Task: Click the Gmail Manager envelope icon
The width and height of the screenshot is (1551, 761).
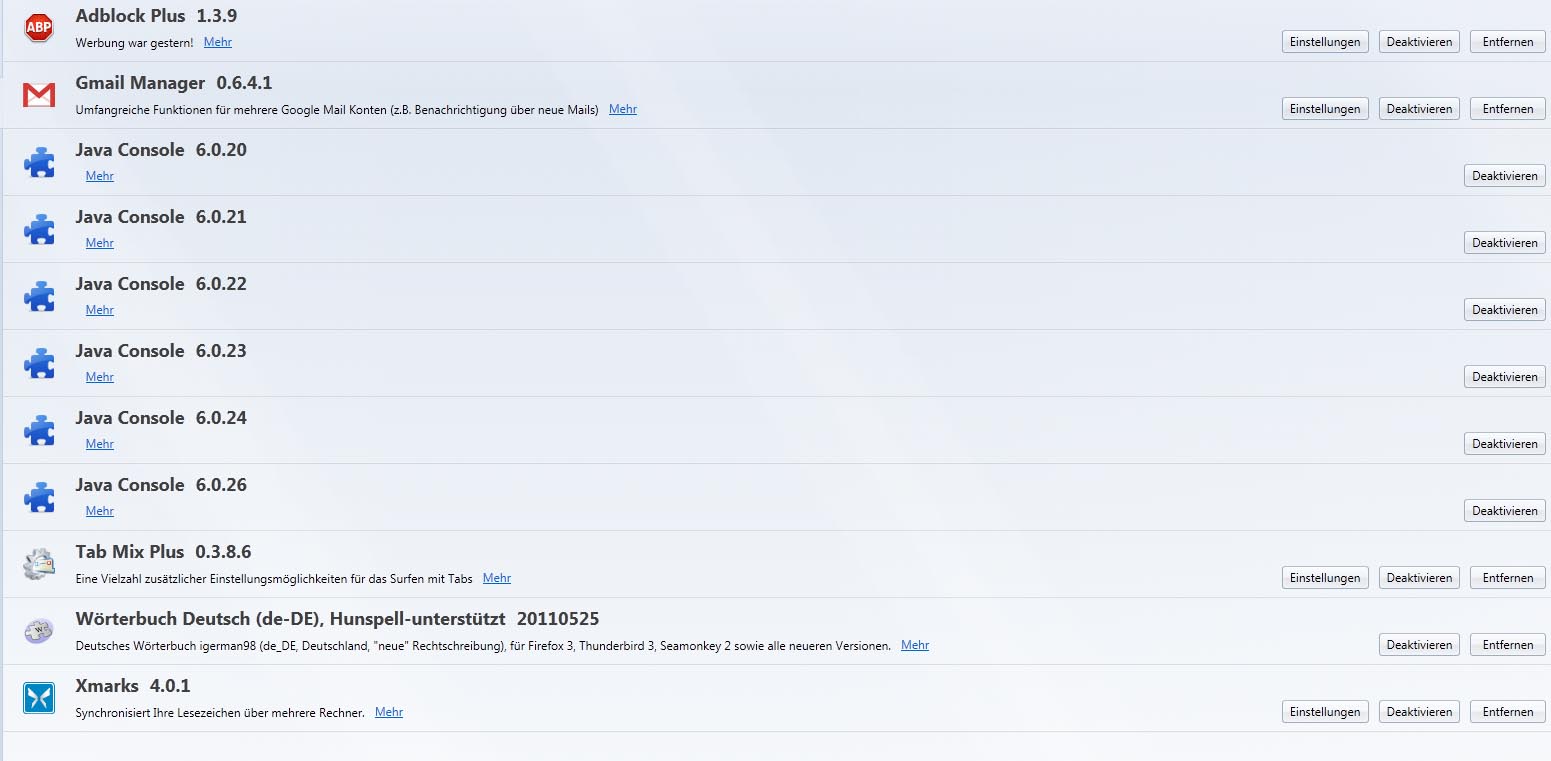Action: pyautogui.click(x=39, y=95)
